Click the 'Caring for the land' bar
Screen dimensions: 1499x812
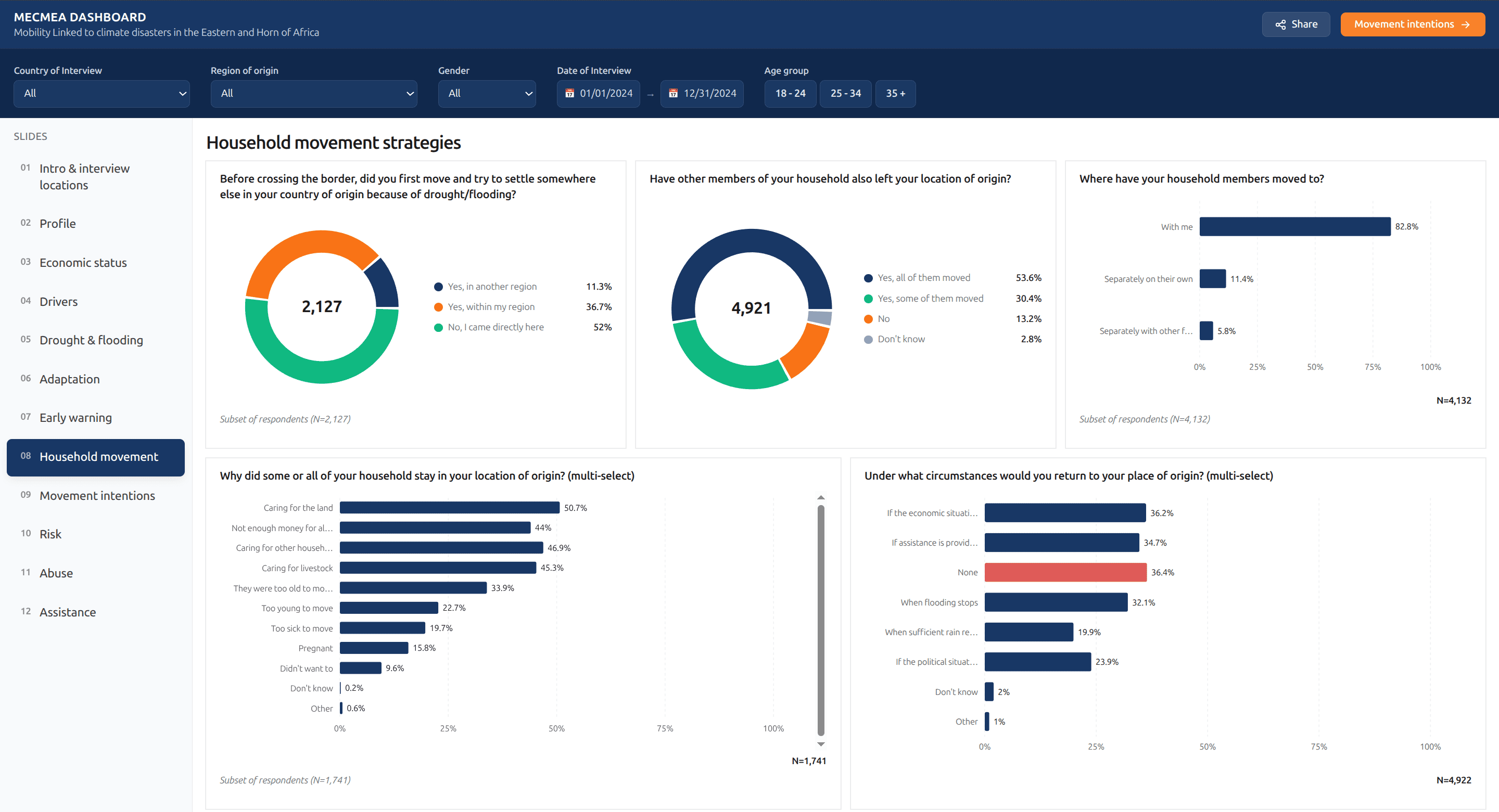coord(449,508)
